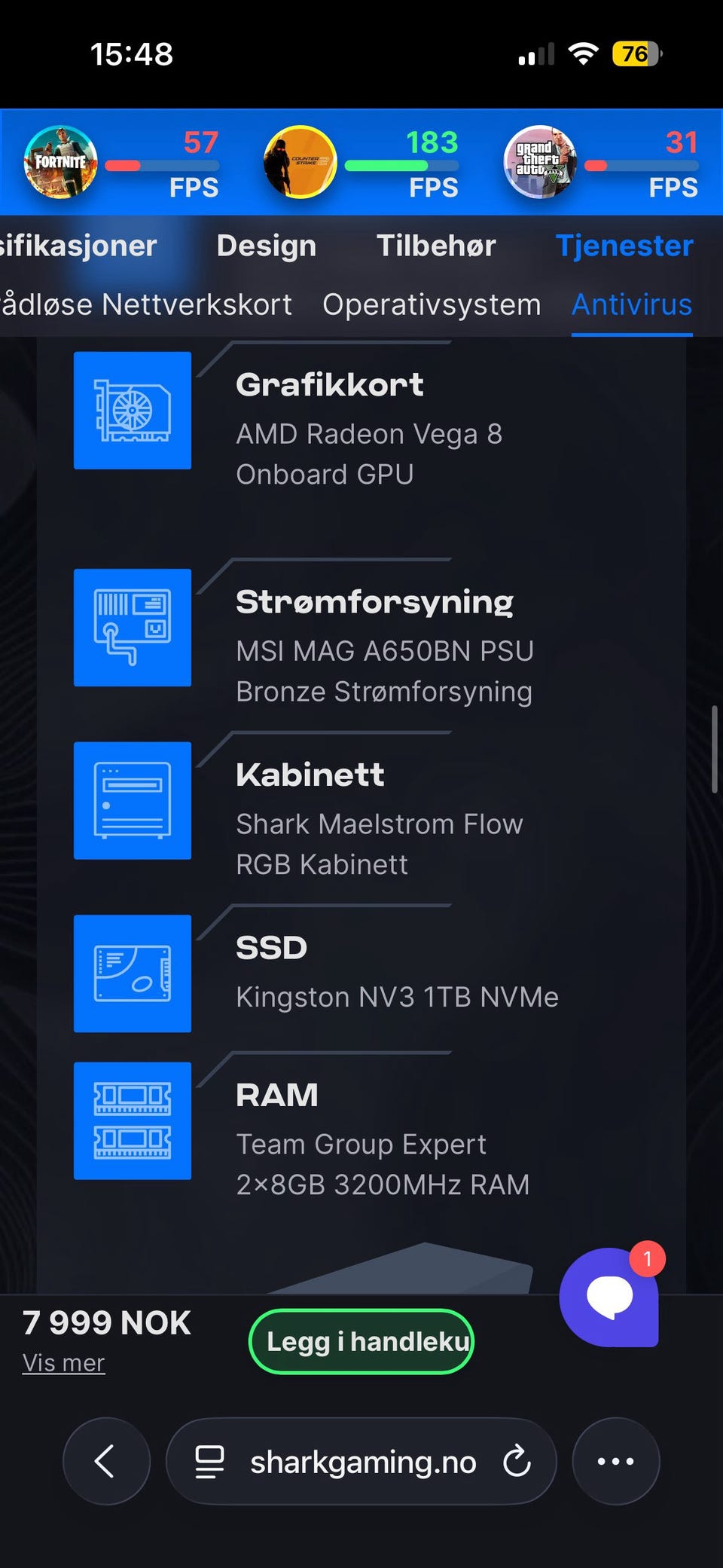Tap MSI MAG A650BN PSU description

[385, 671]
